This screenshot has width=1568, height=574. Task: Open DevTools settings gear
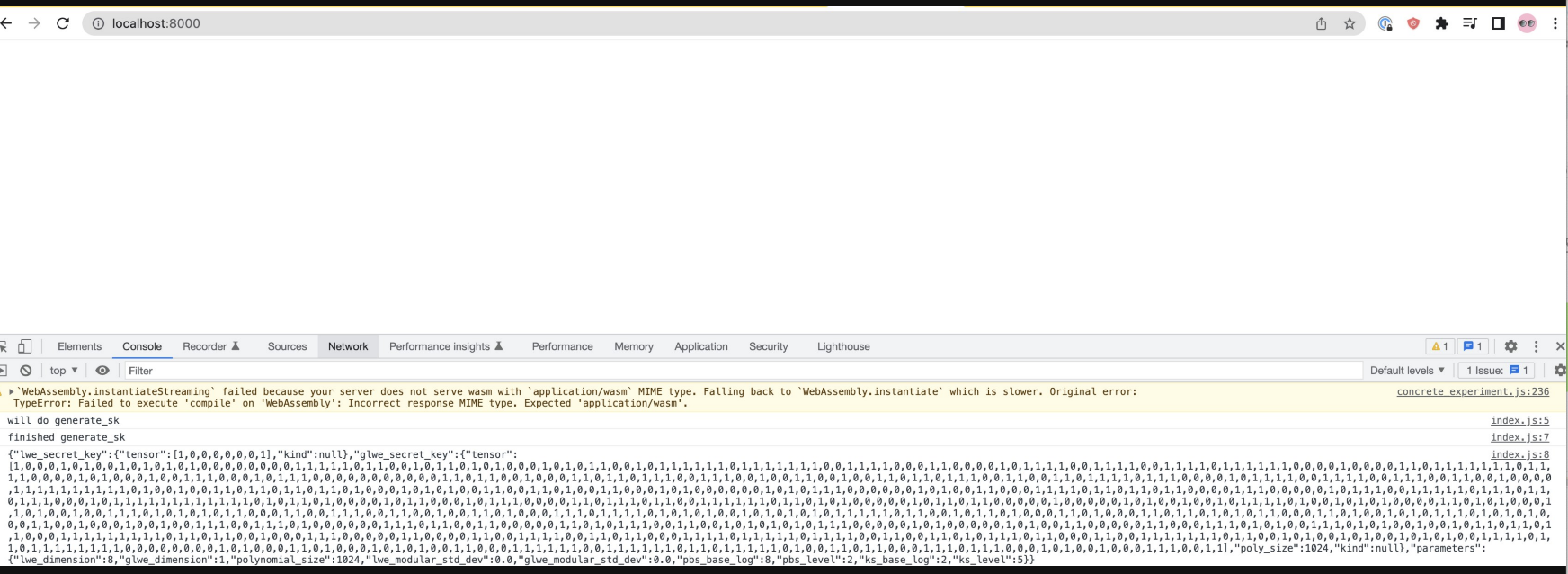[x=1510, y=346]
